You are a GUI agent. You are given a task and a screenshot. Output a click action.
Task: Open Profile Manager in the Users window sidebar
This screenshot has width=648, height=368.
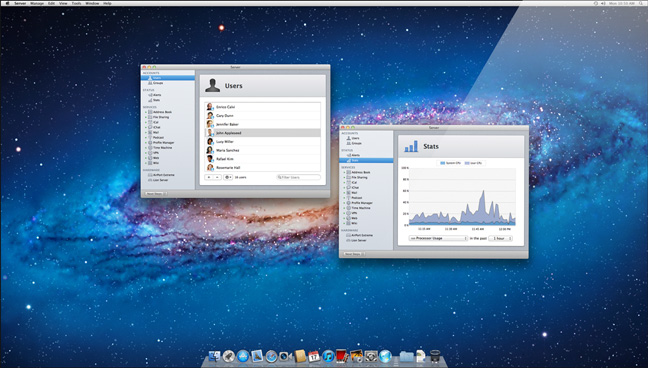(163, 143)
